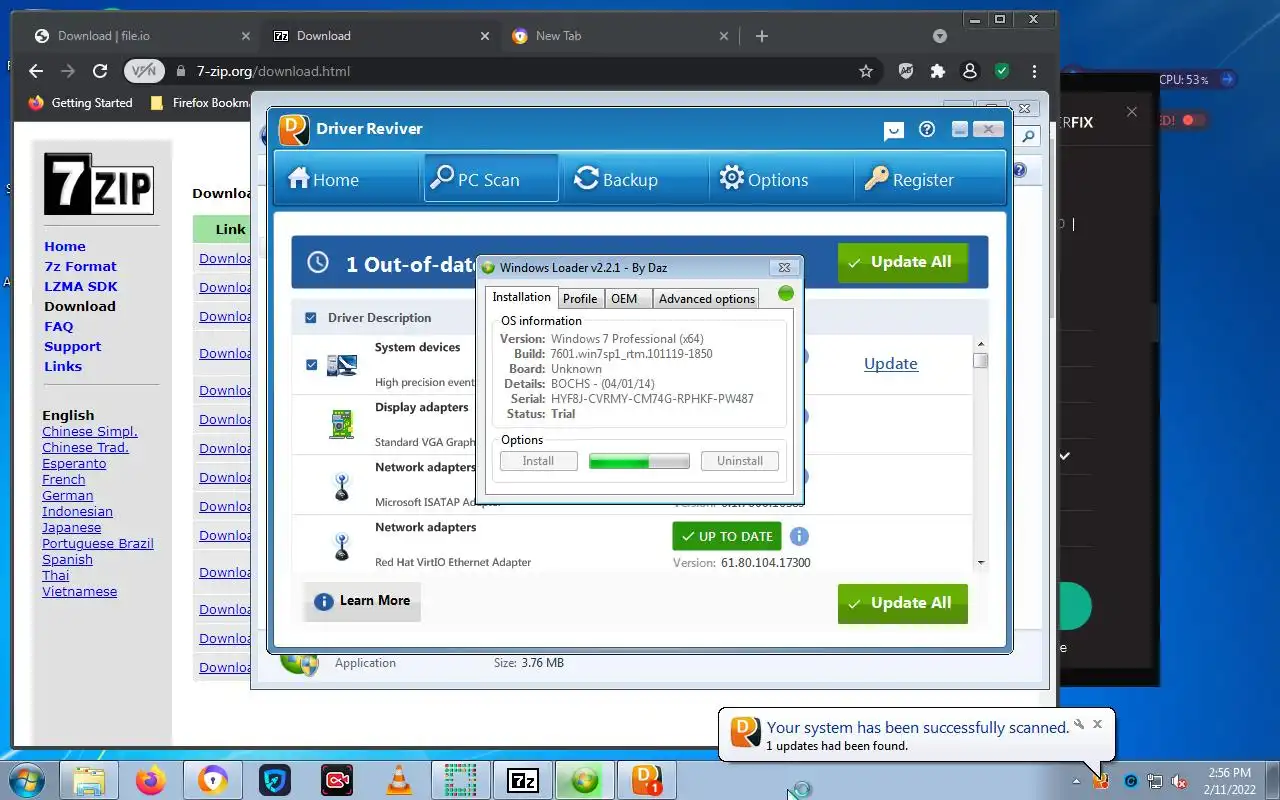Switch to the file.io Chrome tab
Image resolution: width=1280 pixels, height=800 pixels.
pyautogui.click(x=138, y=36)
